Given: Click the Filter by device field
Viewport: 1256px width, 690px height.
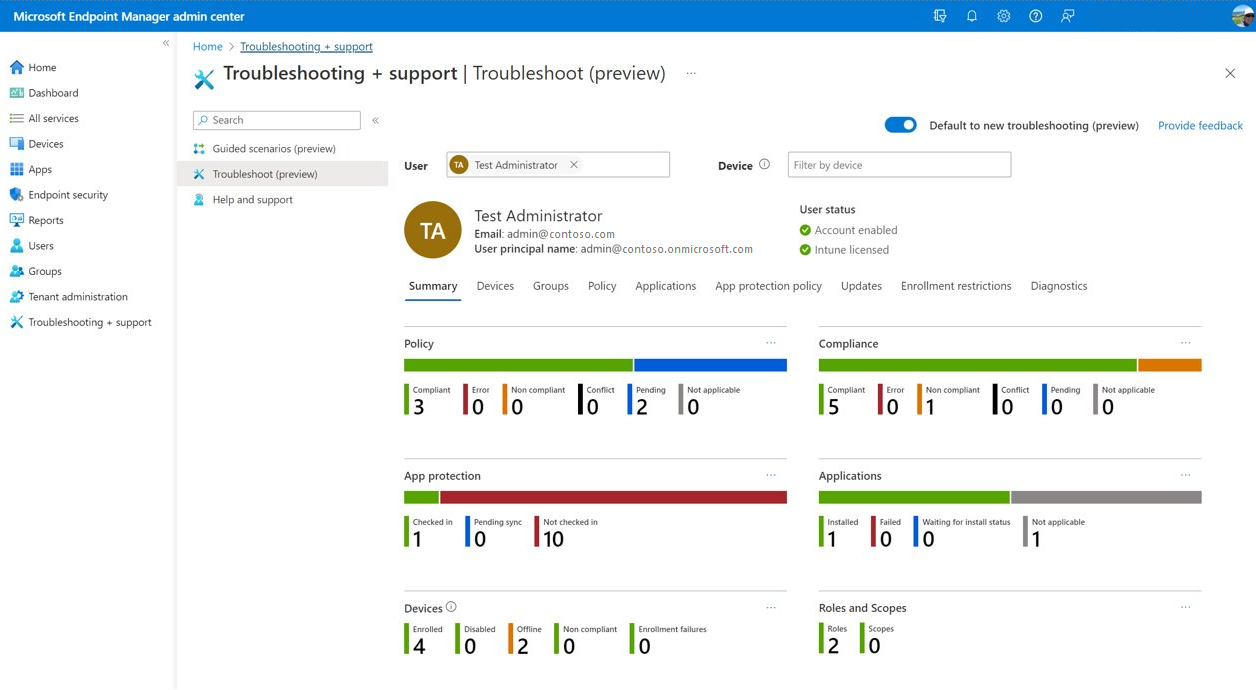Looking at the screenshot, I should (899, 165).
